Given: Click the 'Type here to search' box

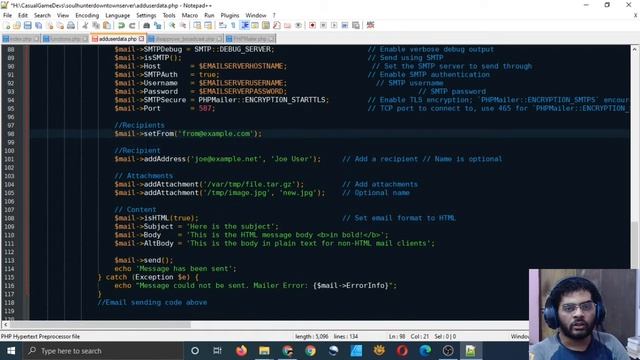Looking at the screenshot, I should [x=103, y=351].
